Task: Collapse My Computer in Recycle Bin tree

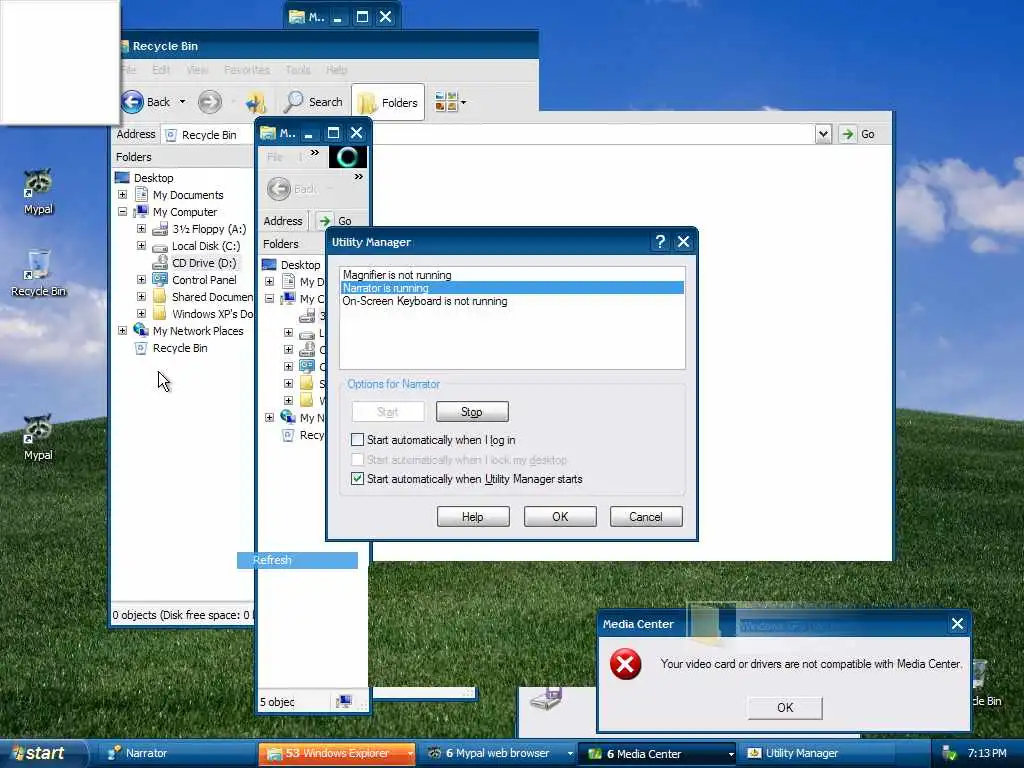Action: 122,212
